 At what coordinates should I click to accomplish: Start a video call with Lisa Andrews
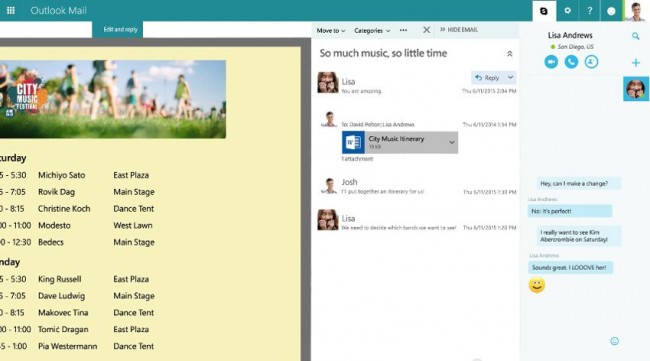click(x=551, y=62)
